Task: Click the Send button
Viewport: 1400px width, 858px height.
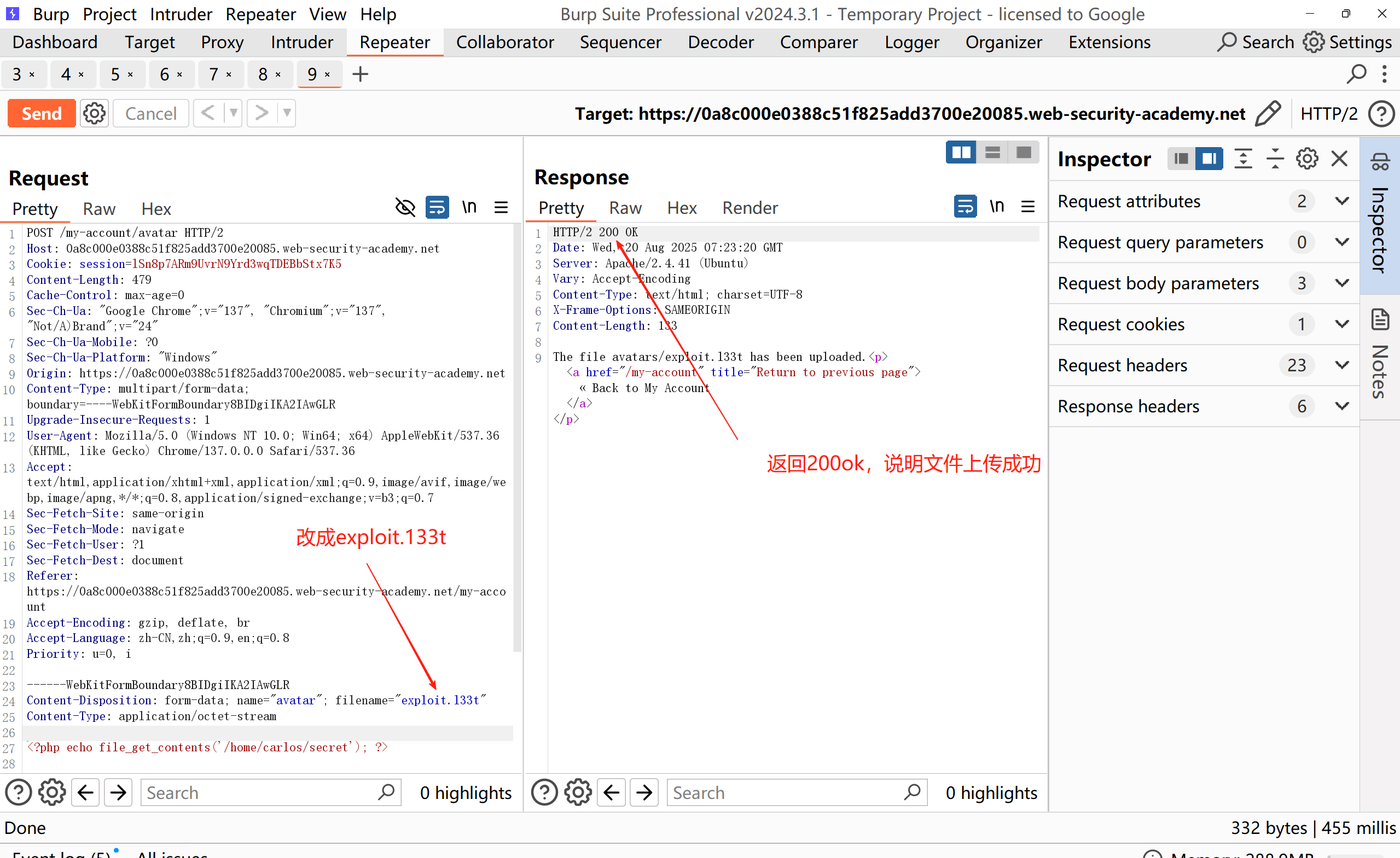Action: pos(42,114)
